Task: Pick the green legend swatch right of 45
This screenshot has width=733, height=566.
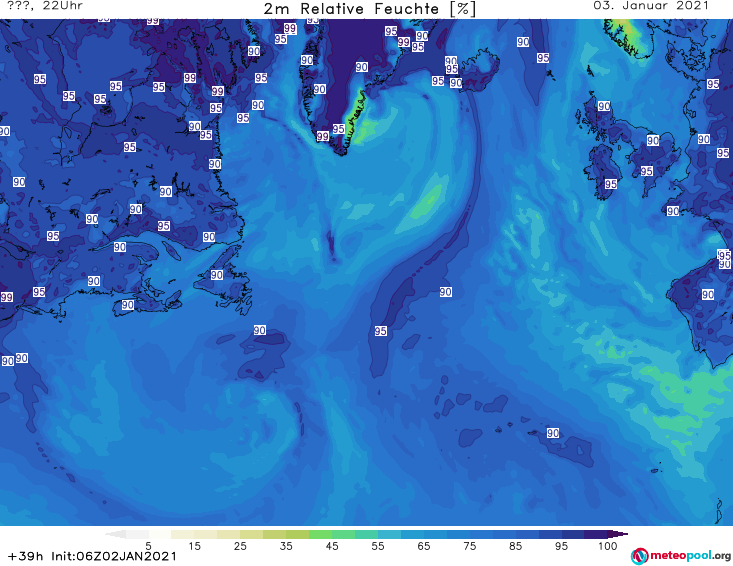Action: pos(343,534)
